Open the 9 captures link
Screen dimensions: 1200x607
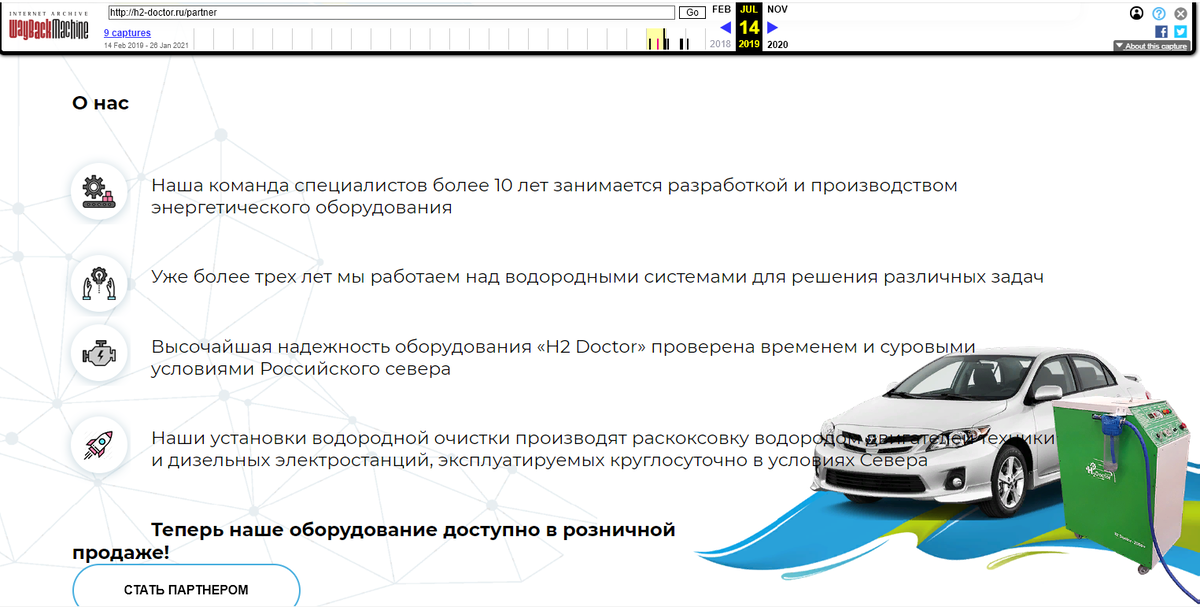127,33
